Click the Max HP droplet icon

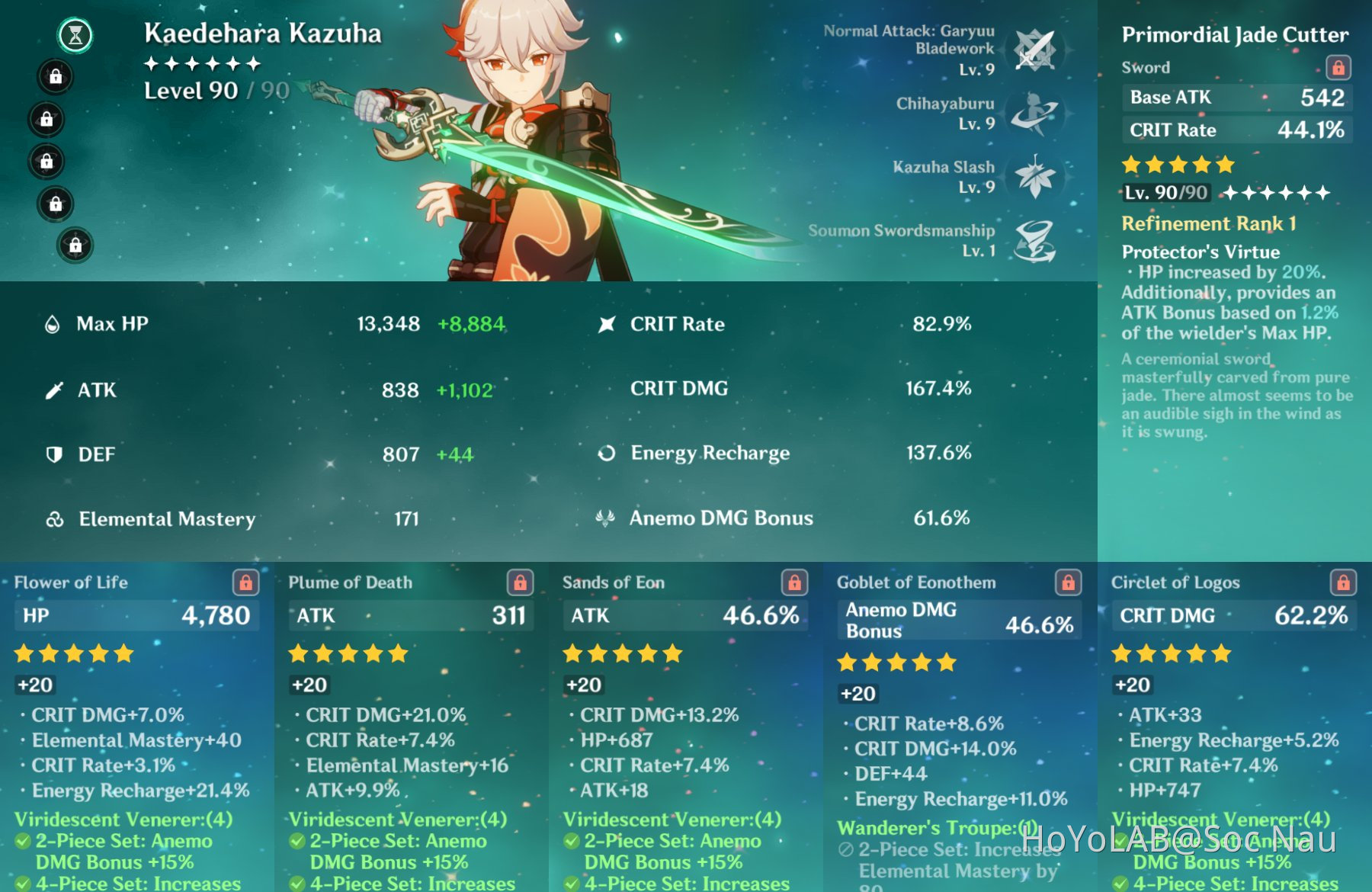coord(52,324)
